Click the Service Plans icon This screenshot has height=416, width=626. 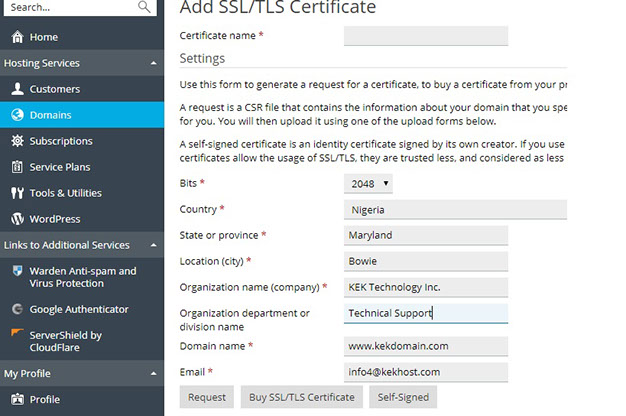click(x=17, y=167)
